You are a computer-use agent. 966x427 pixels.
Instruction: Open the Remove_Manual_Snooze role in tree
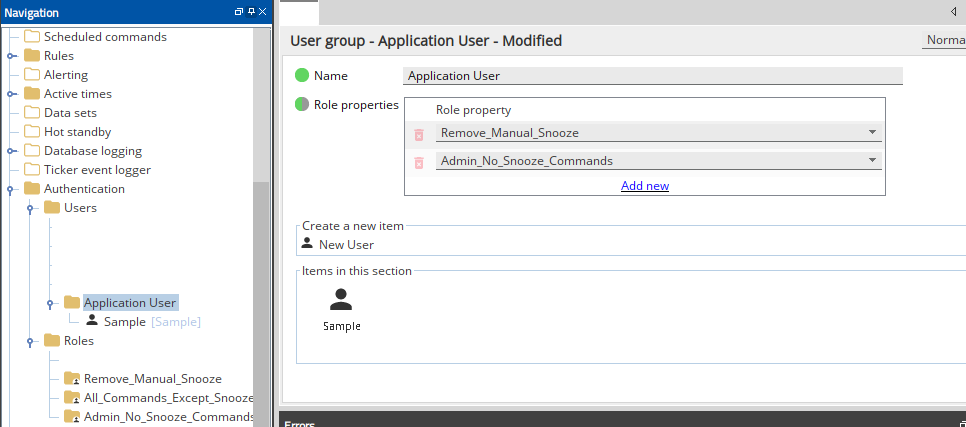[x=153, y=379]
